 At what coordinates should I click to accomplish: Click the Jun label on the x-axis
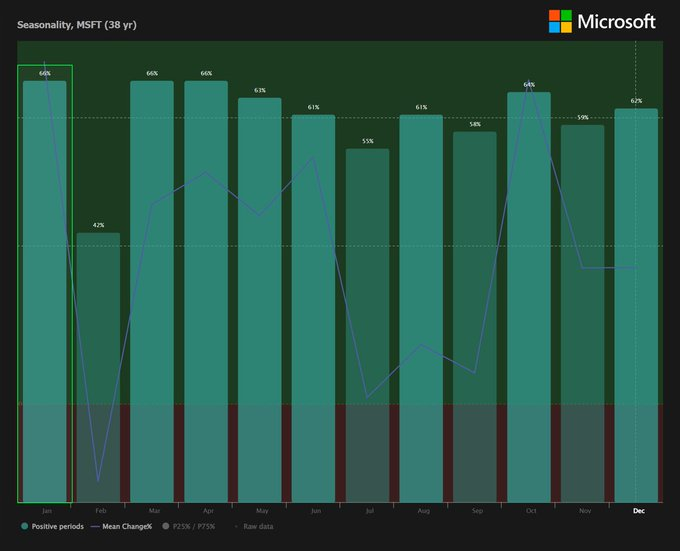coord(315,511)
